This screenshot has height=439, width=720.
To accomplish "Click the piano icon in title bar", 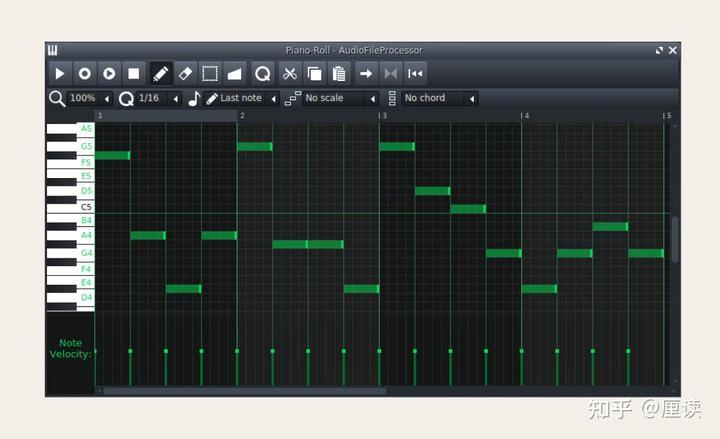I will [52, 50].
